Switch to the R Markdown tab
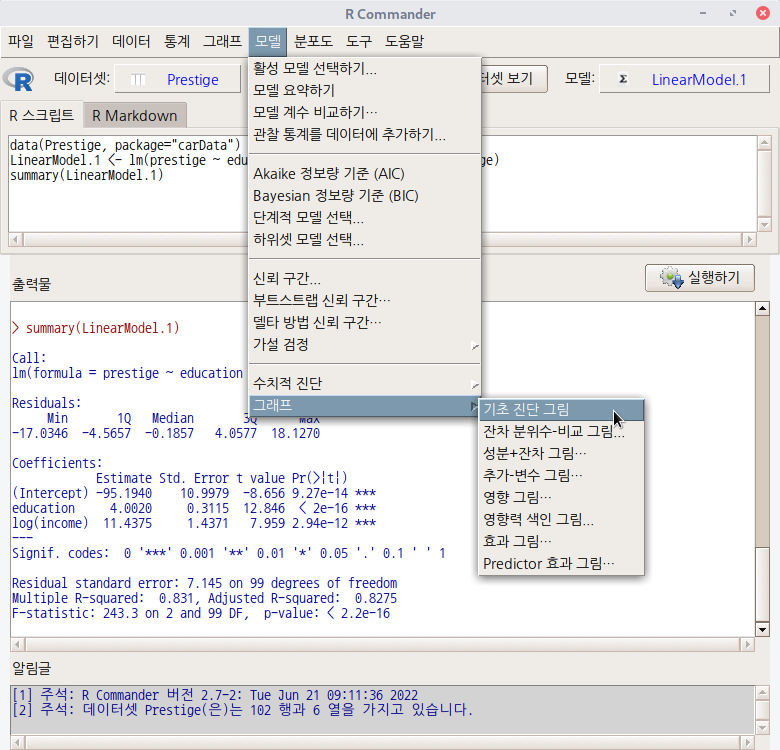Screen dimensions: 780x750 pos(135,116)
